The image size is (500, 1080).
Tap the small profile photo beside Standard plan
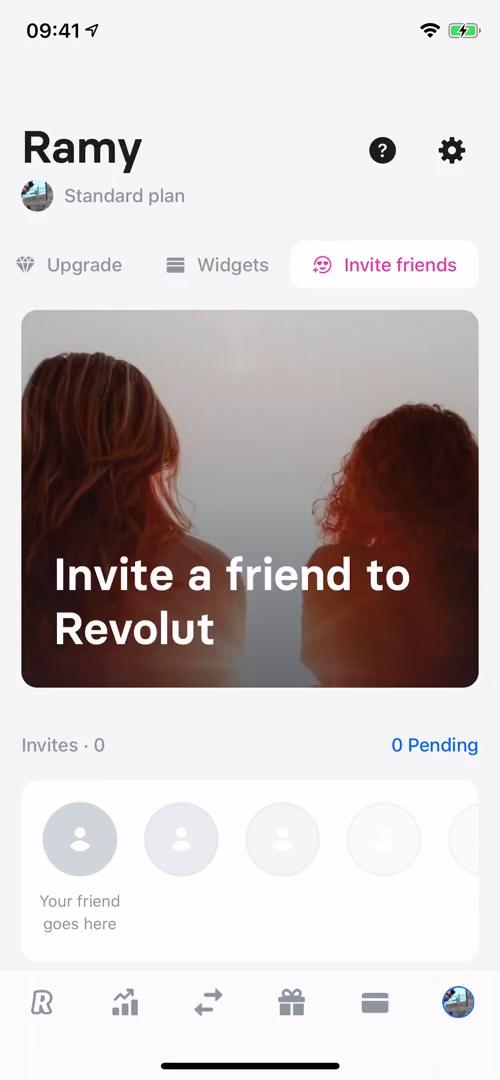(37, 196)
